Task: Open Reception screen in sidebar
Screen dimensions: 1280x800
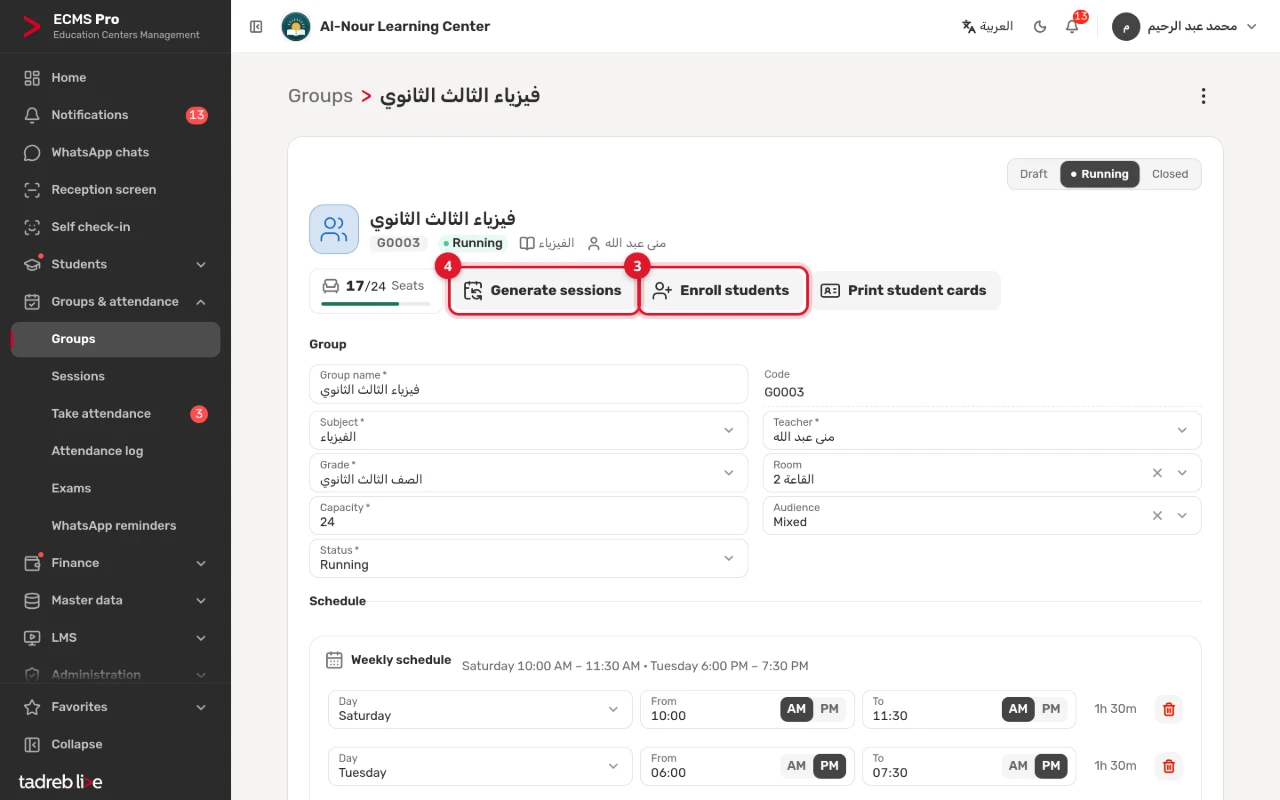Action: [116, 190]
